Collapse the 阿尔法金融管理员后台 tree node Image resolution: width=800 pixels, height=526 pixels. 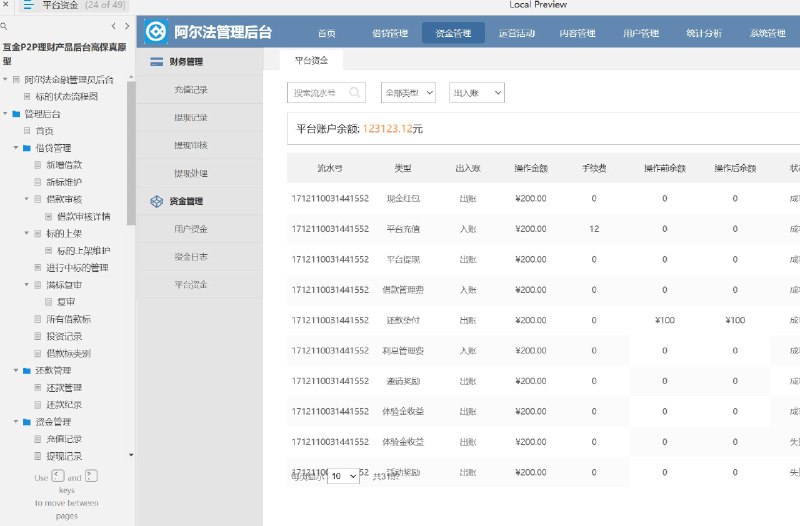point(5,79)
